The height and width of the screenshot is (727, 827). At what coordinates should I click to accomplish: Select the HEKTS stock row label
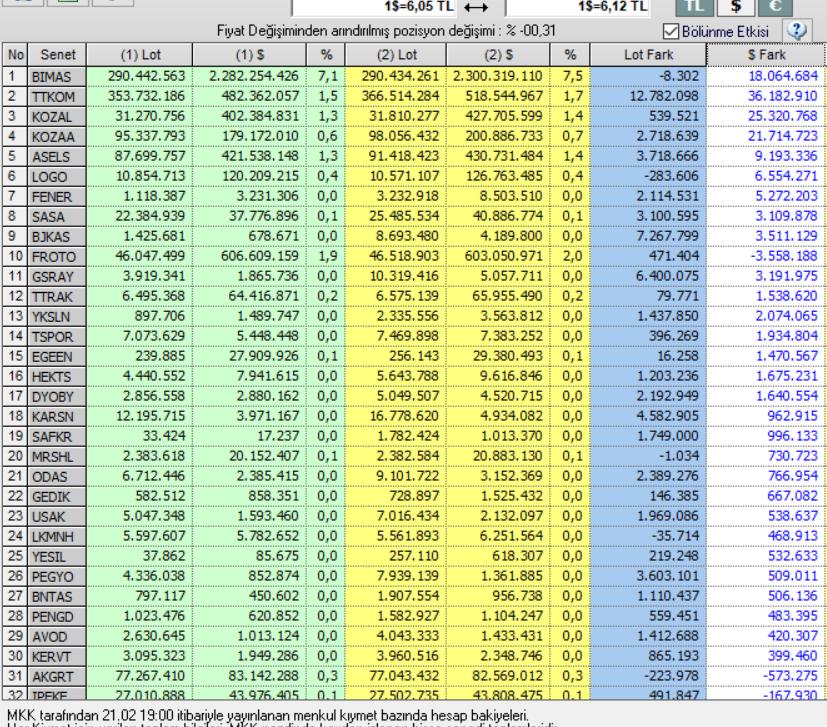click(x=57, y=377)
